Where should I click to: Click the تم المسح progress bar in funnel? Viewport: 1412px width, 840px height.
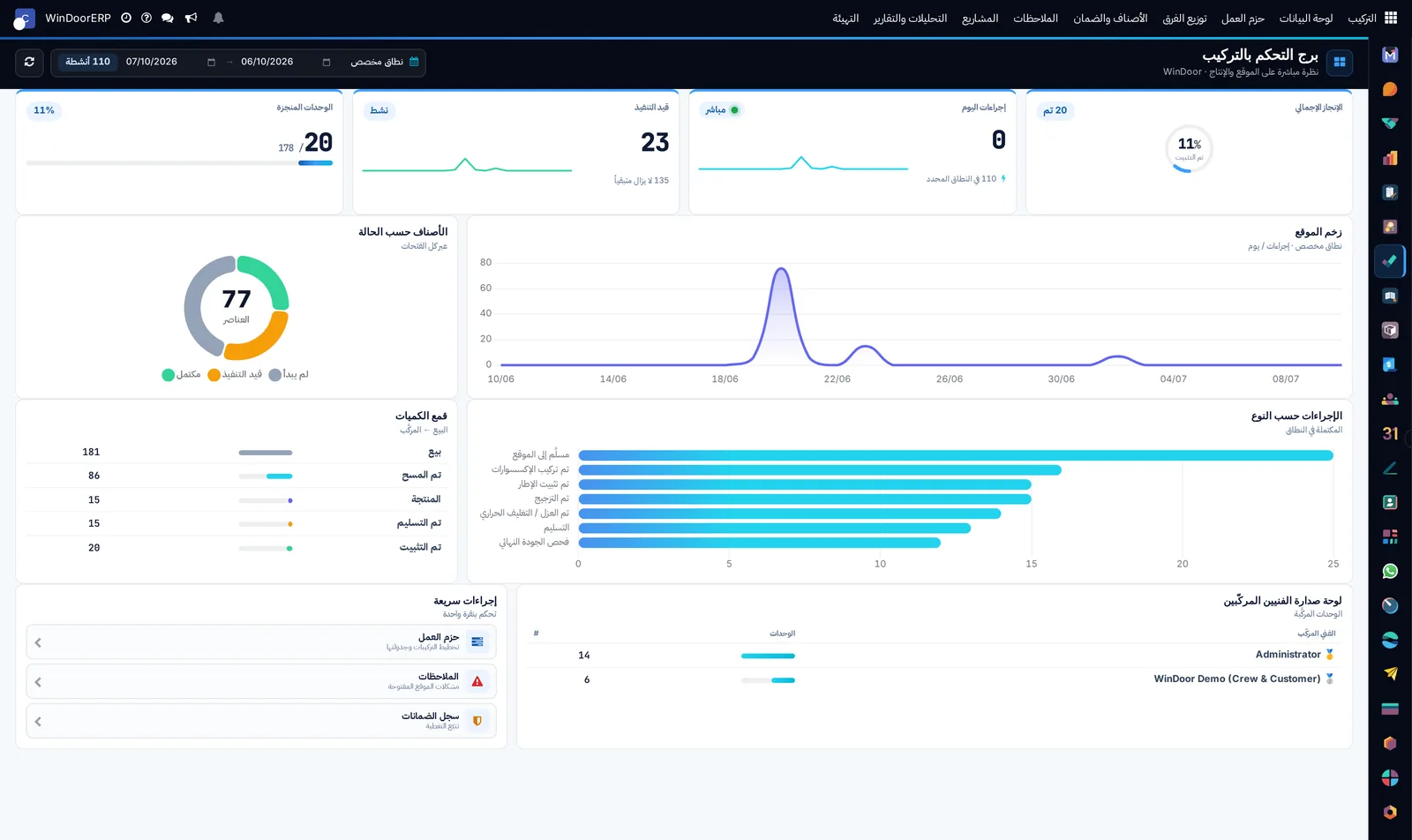(266, 476)
